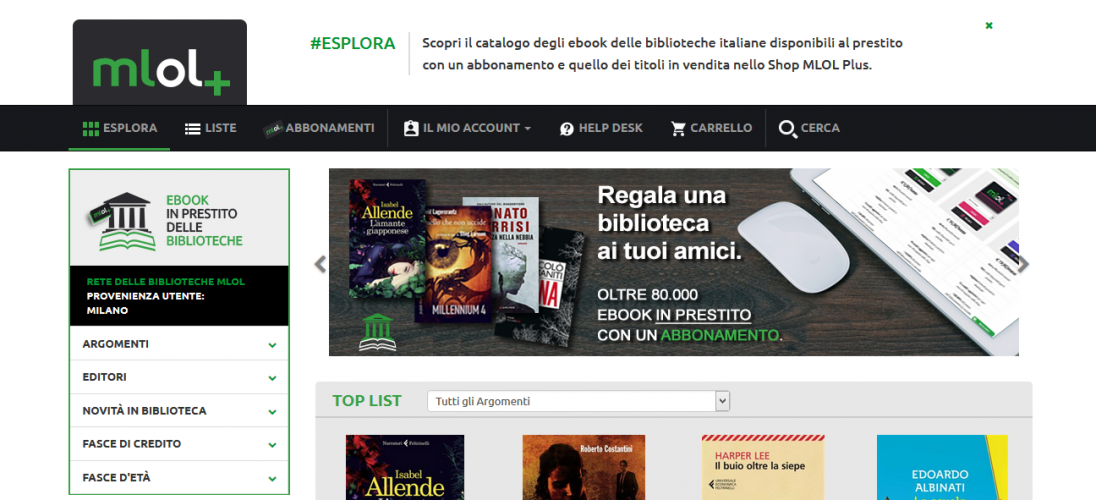
Task: Open Ebook in prestito delle biblioteche
Action: 179,217
